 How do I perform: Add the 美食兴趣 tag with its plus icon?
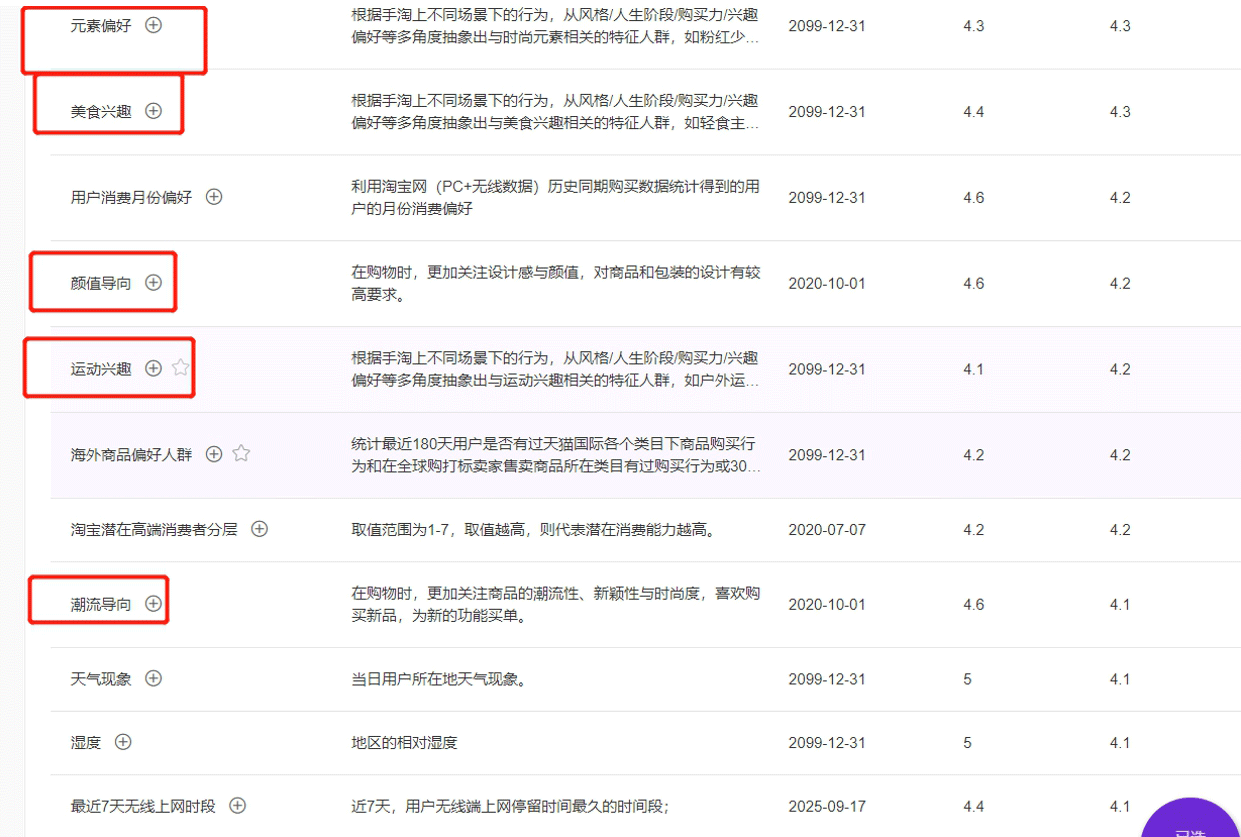point(153,111)
